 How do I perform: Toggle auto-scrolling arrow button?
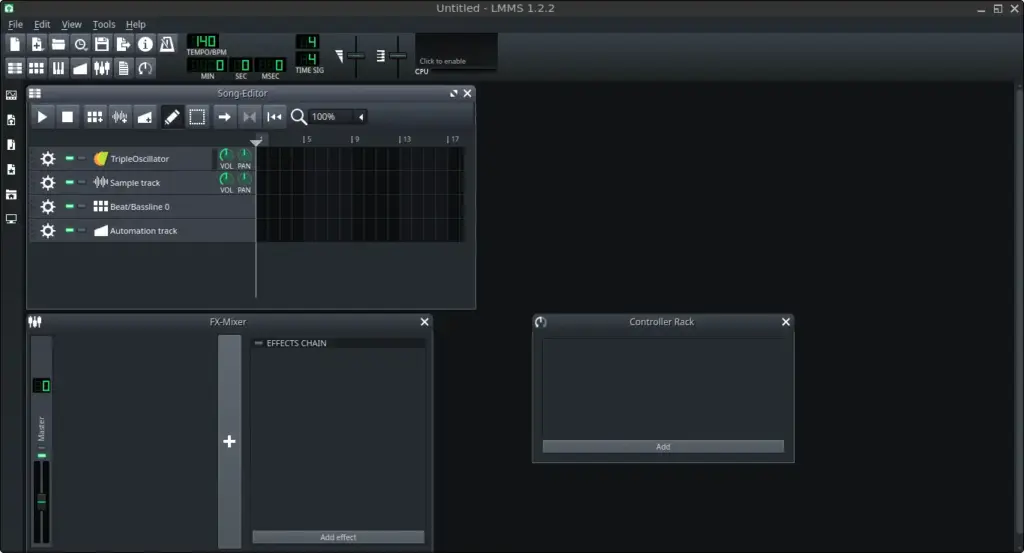coord(224,117)
